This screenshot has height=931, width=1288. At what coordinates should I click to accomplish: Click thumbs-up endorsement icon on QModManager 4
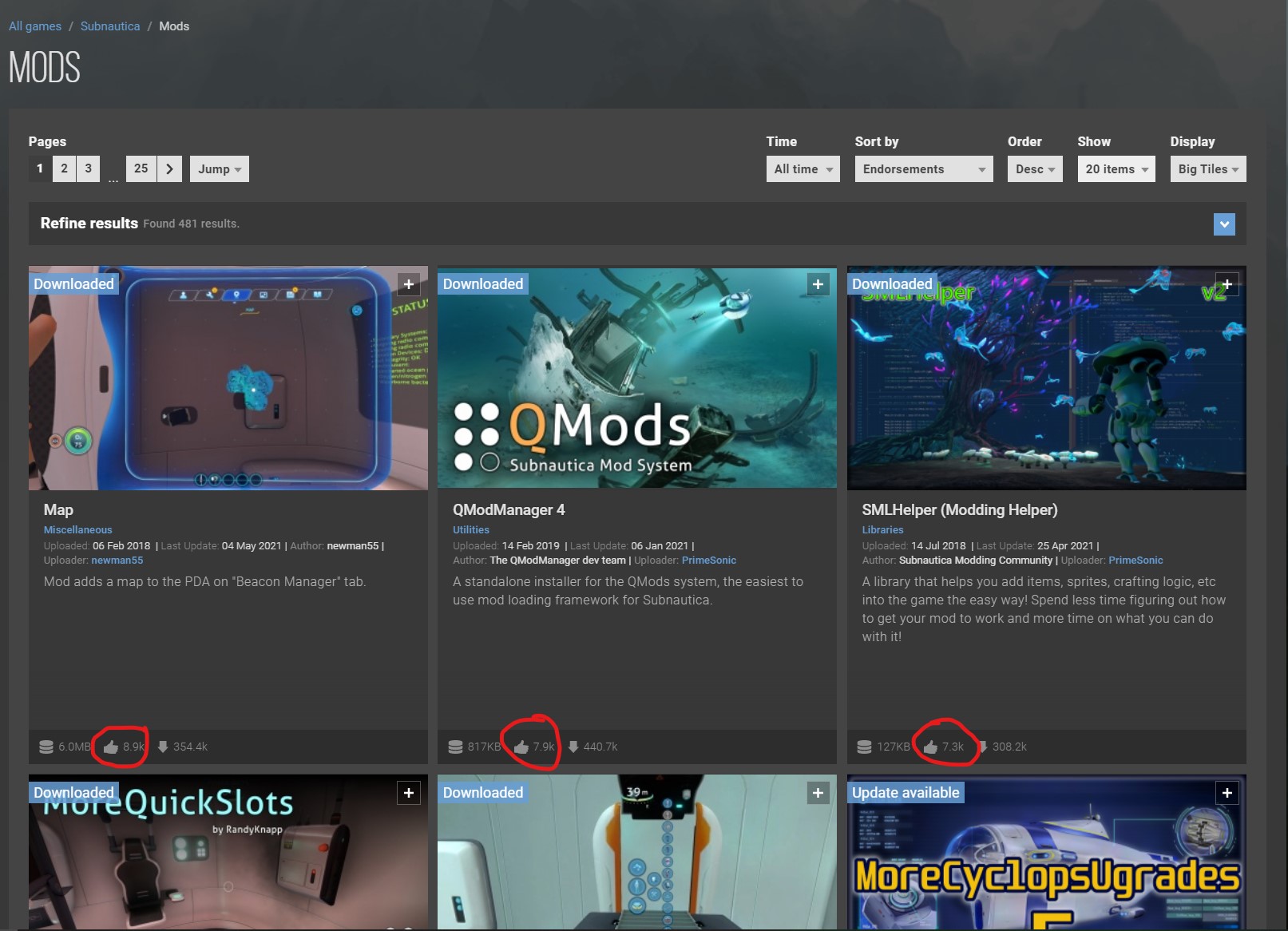tap(521, 747)
